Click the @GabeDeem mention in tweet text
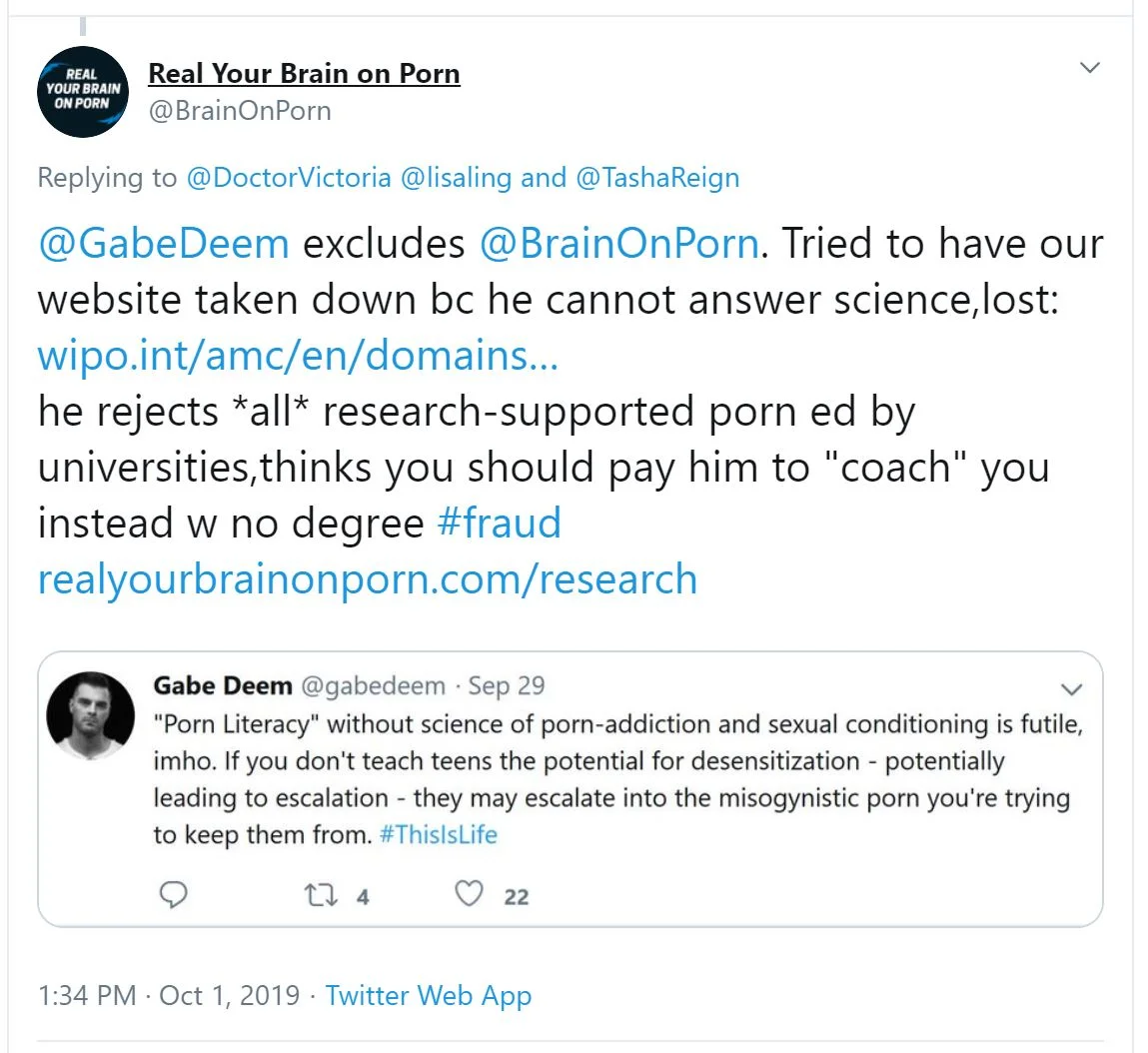 163,244
